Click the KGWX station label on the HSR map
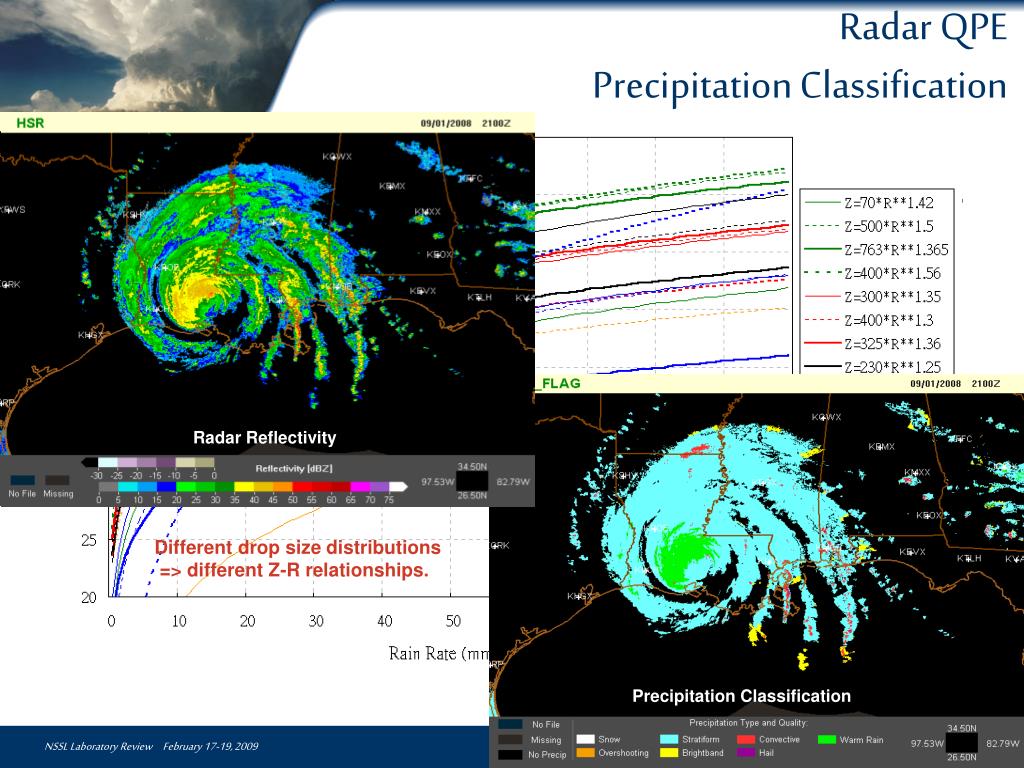This screenshot has height=768, width=1024. coord(337,157)
